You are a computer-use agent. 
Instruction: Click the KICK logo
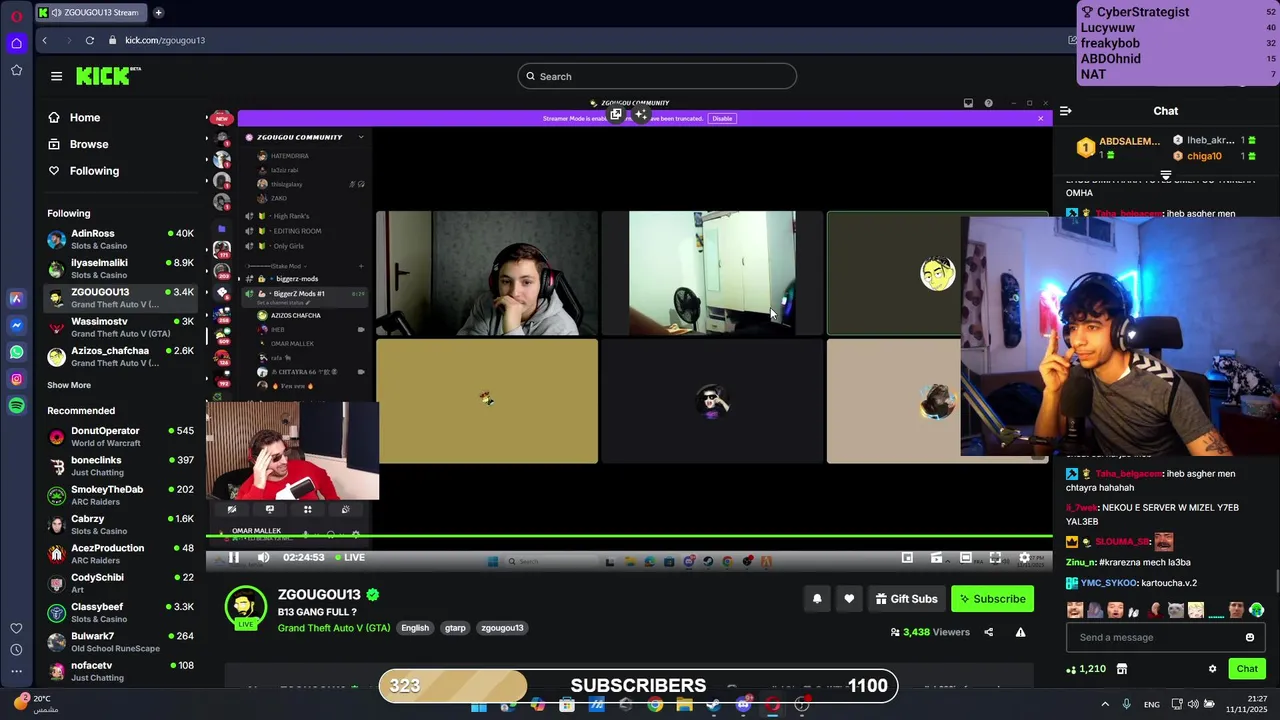pos(108,76)
